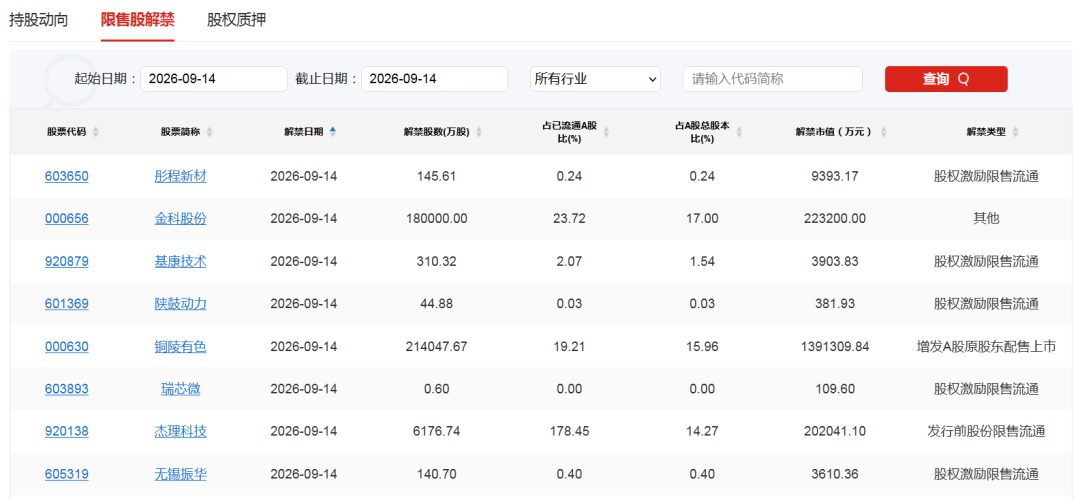Open 金科股份 stock name link

[x=180, y=218]
